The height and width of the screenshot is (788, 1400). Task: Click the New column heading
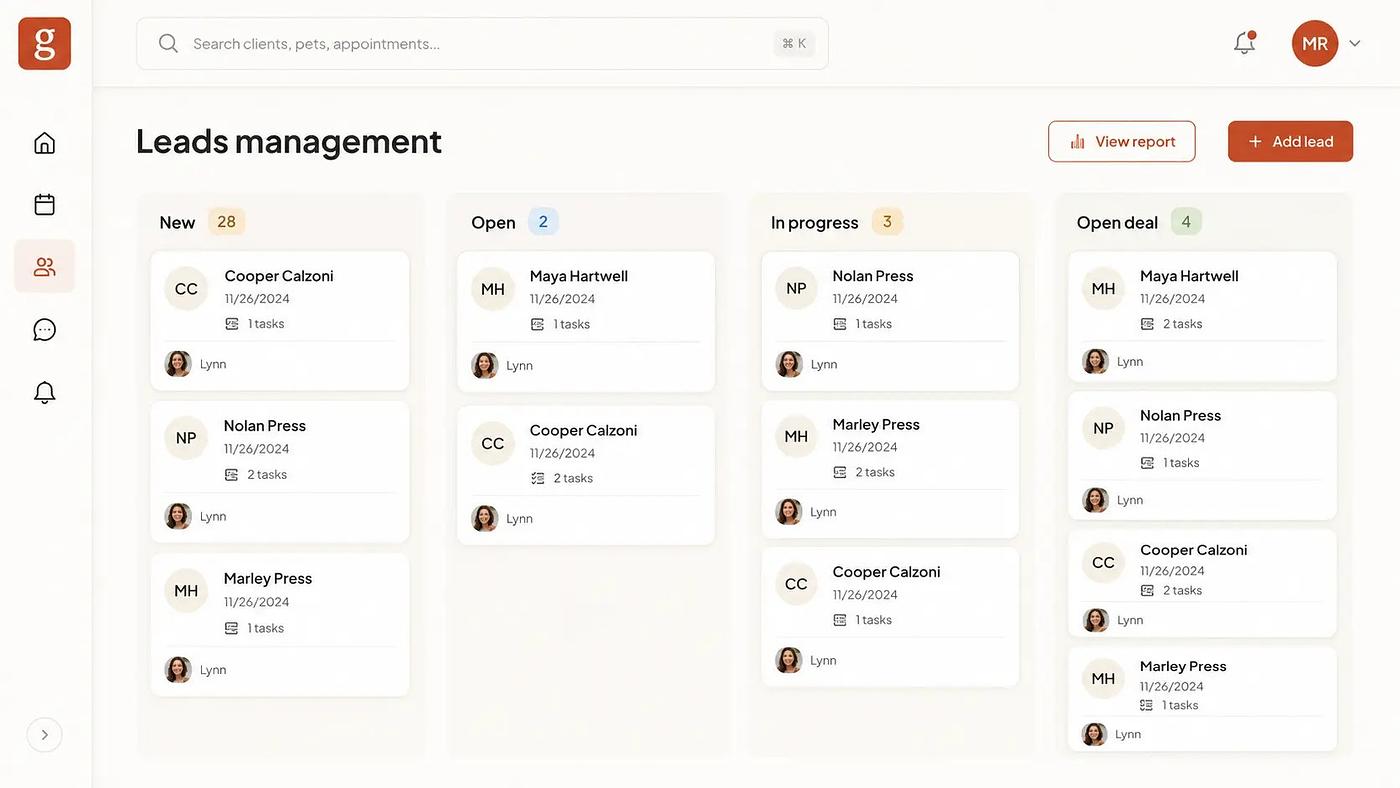[177, 222]
